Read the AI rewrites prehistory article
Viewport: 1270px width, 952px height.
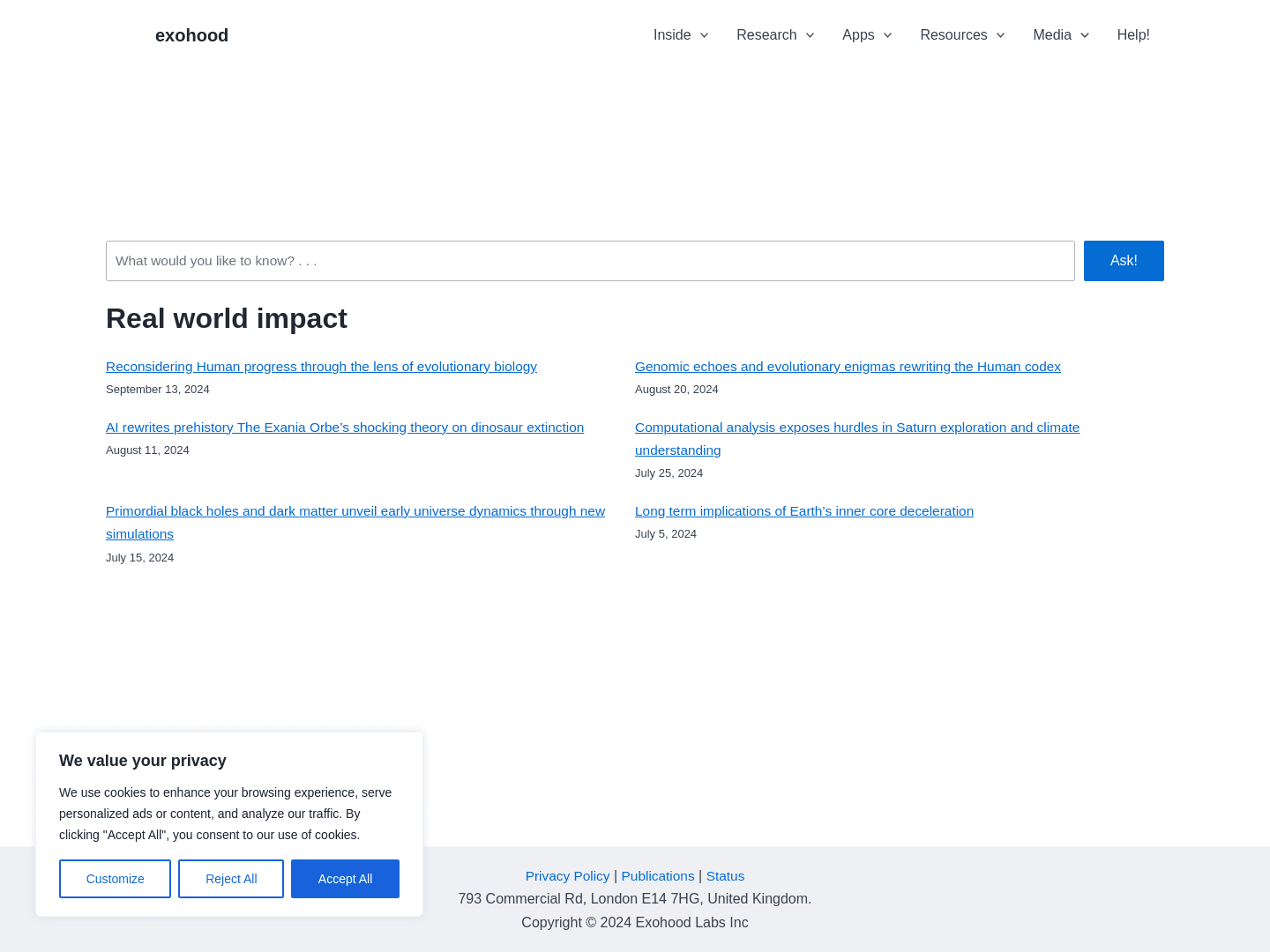[345, 428]
